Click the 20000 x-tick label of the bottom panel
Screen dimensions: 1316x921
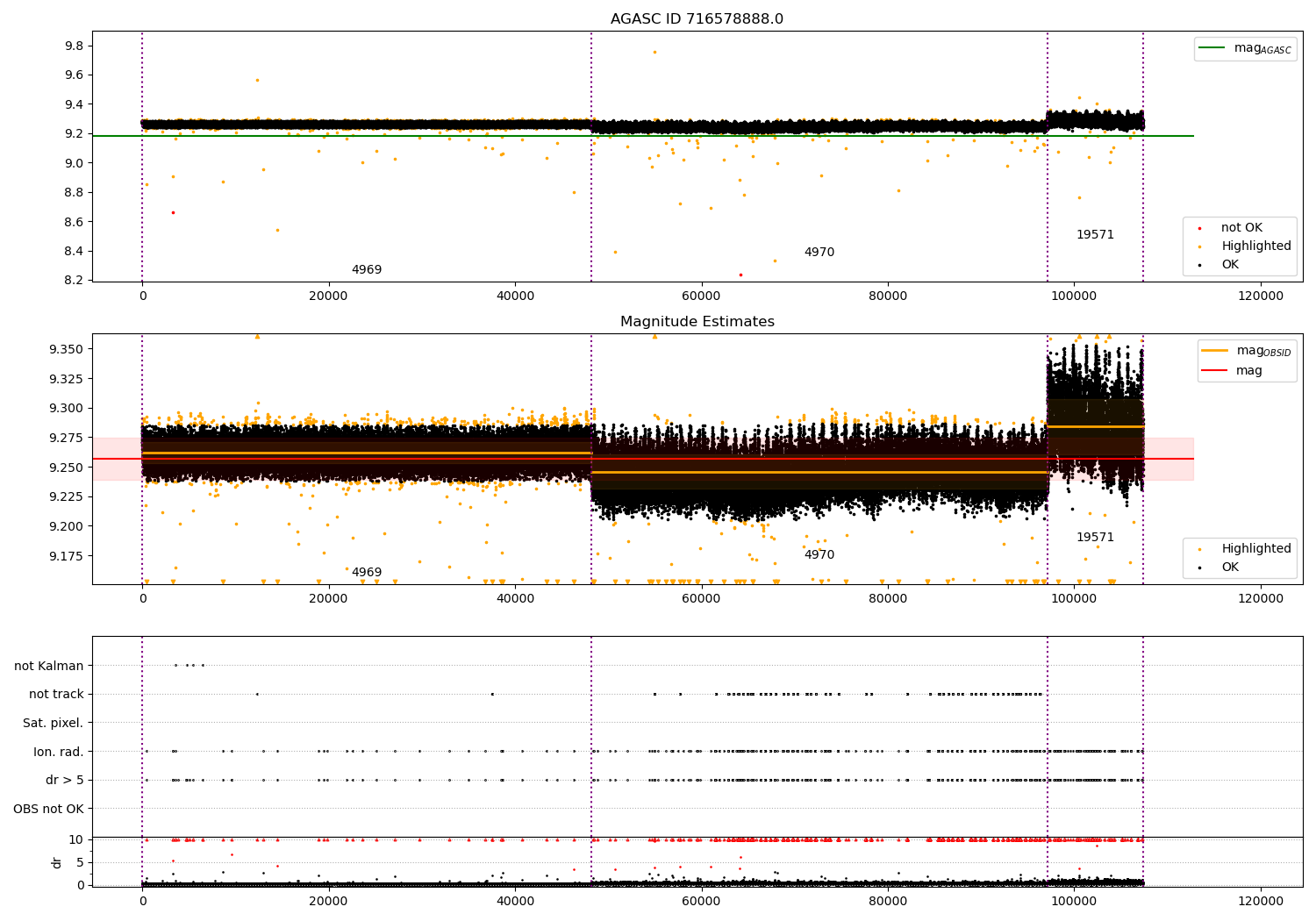[x=328, y=902]
